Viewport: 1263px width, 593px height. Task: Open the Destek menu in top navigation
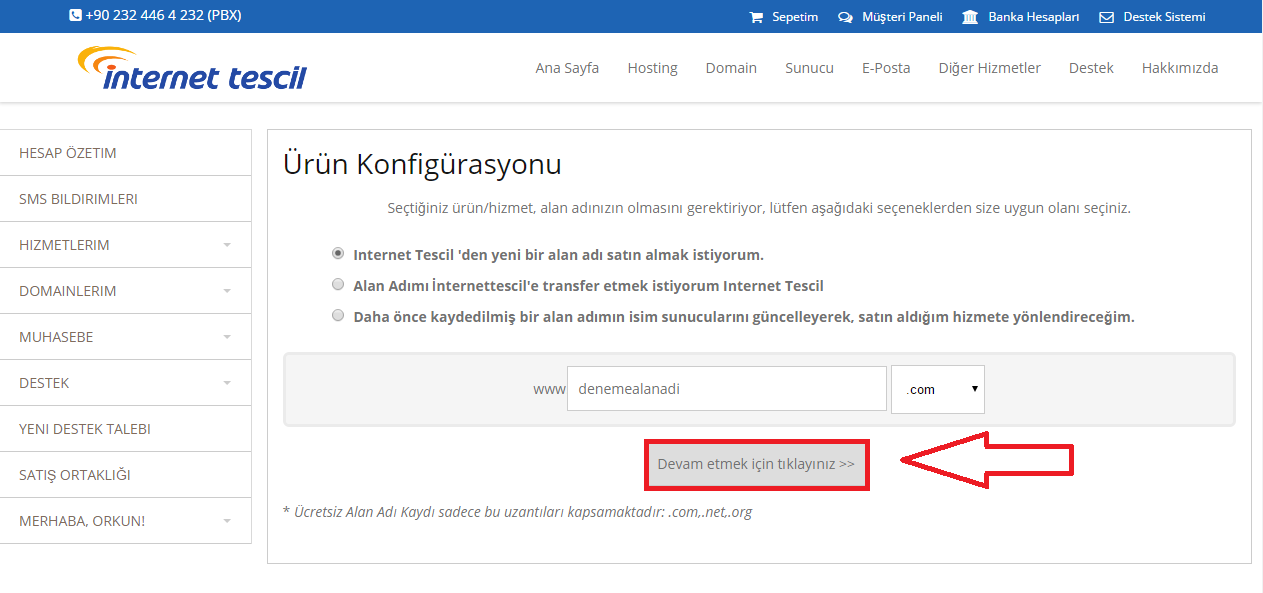(x=1091, y=68)
